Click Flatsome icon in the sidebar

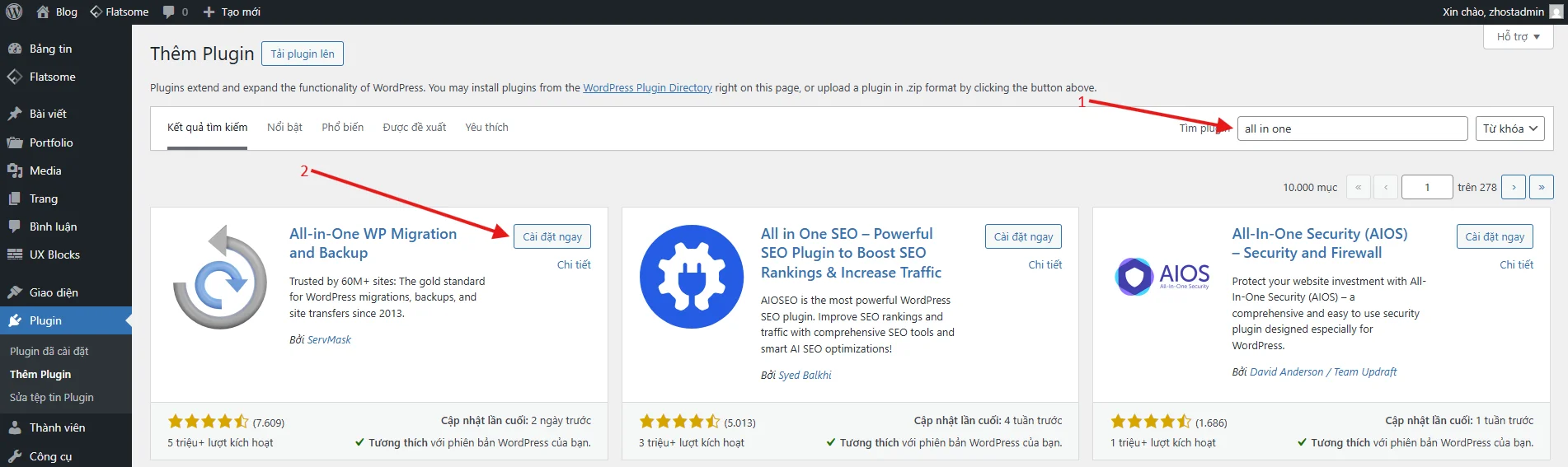pyautogui.click(x=15, y=77)
